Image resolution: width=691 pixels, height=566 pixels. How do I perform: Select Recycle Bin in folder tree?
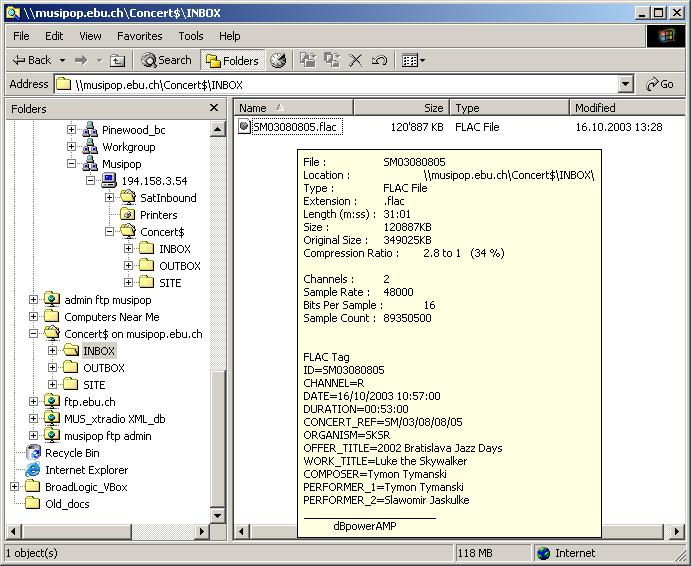(72, 453)
